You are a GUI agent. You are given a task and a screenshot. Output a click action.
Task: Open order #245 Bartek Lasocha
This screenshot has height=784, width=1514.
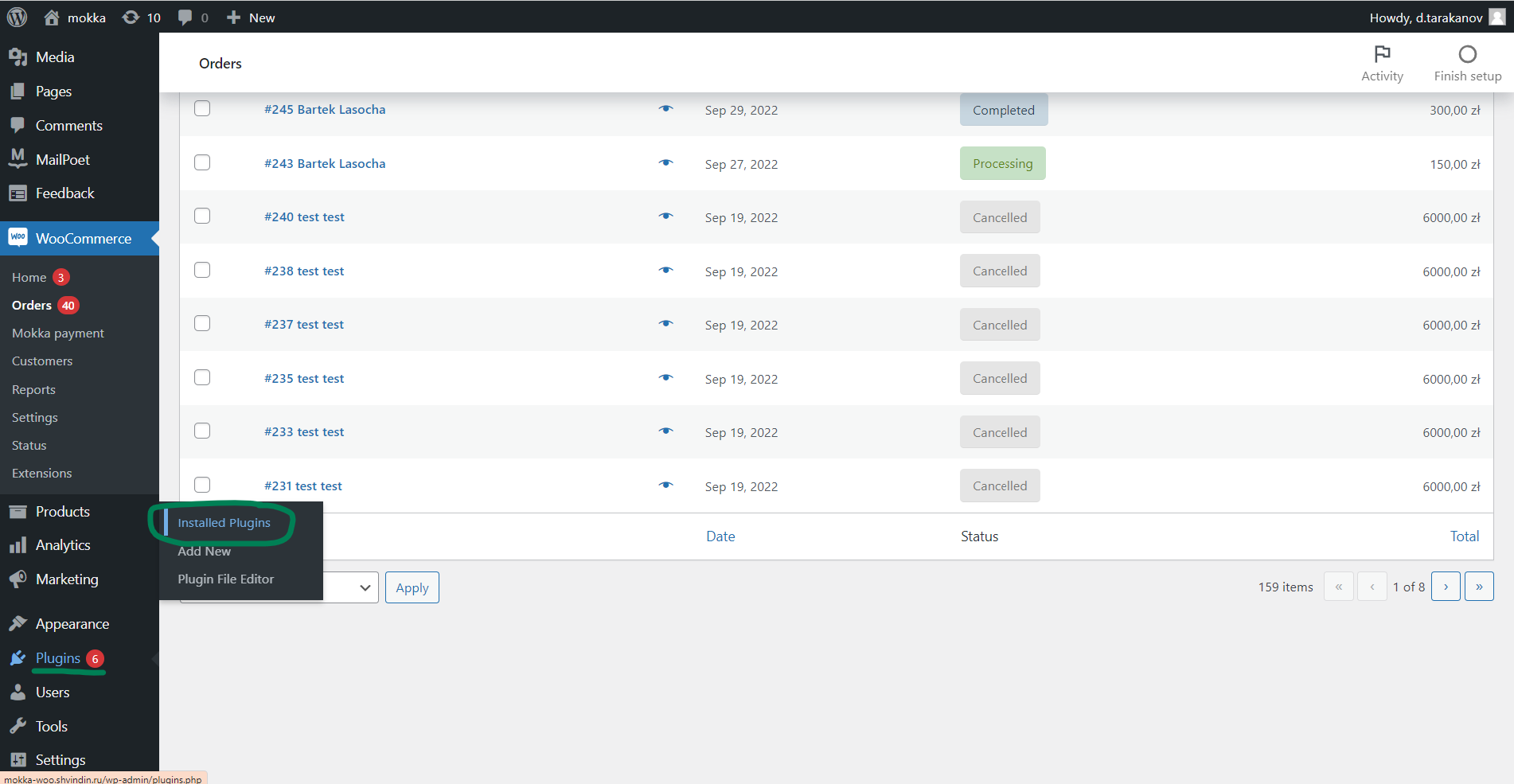(325, 109)
